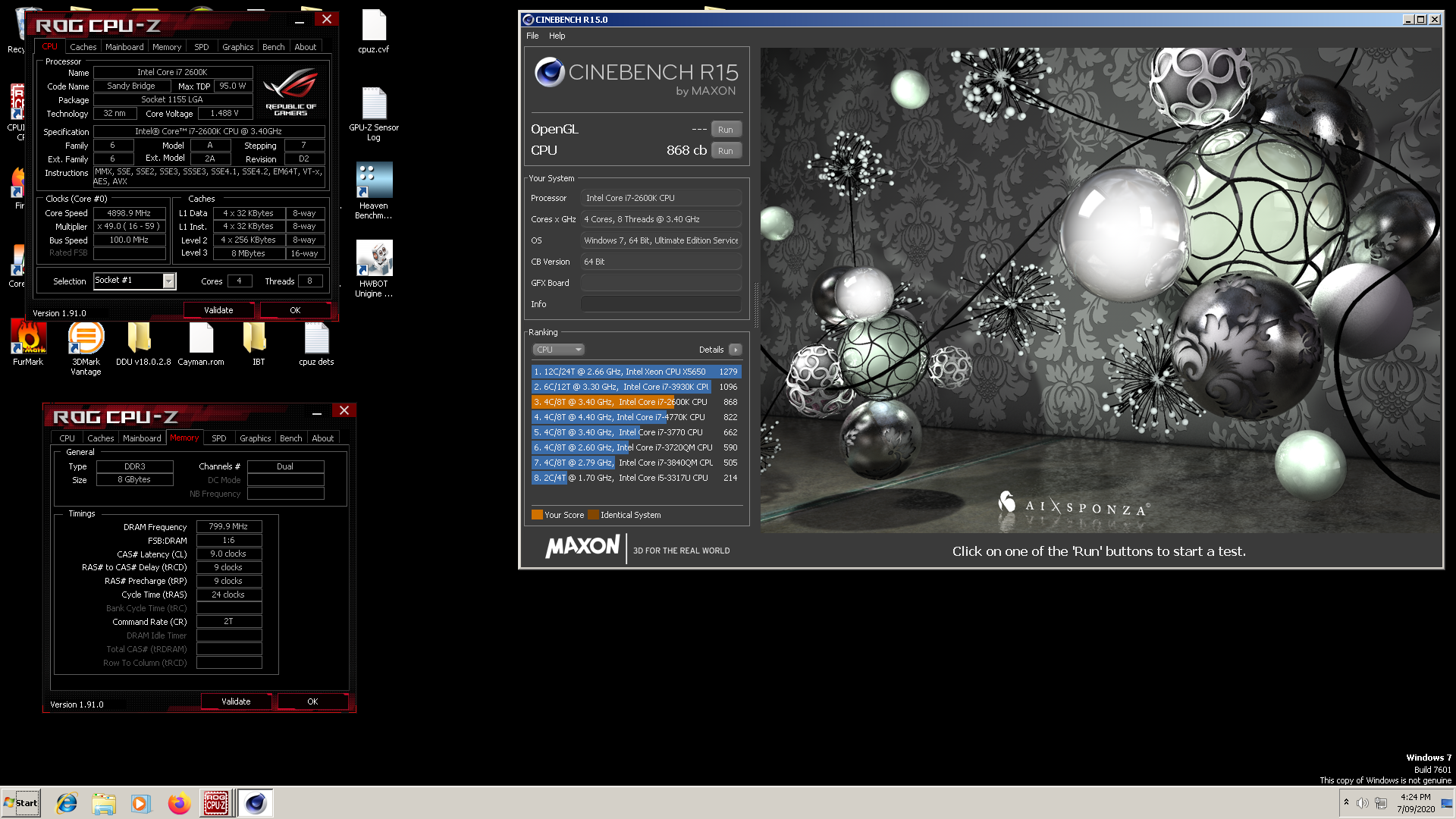The height and width of the screenshot is (819, 1456).
Task: Switch to CPU tab in the bottom CPU-Z window
Action: tap(67, 438)
